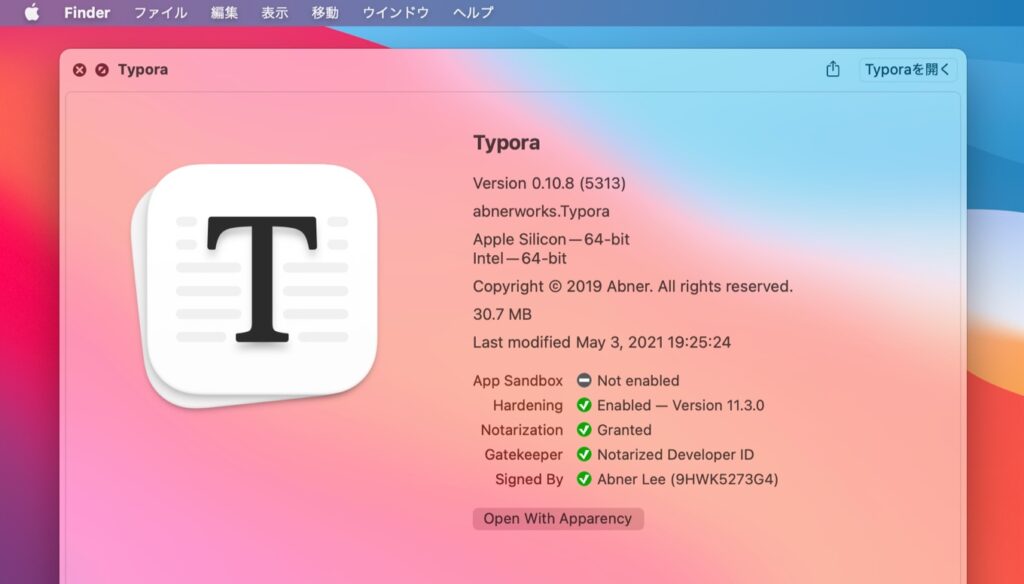Select the Finder menu item

point(87,12)
